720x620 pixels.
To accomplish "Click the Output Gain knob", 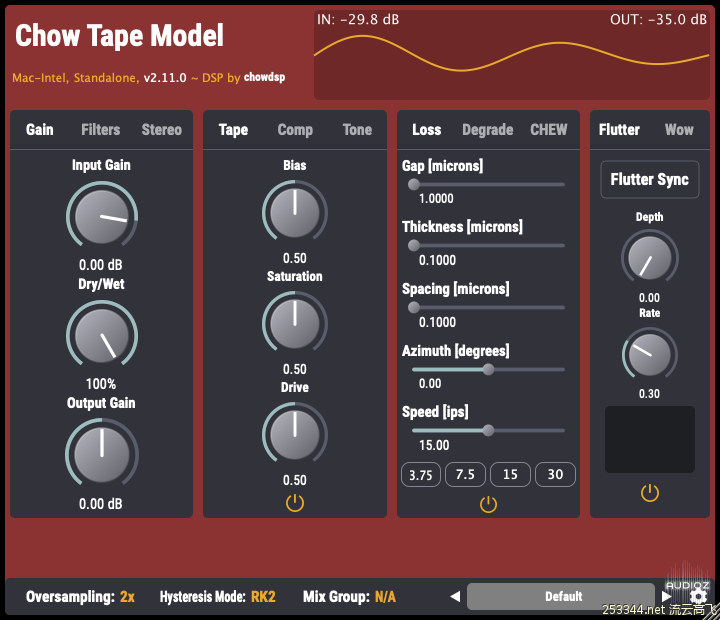I will 101,455.
